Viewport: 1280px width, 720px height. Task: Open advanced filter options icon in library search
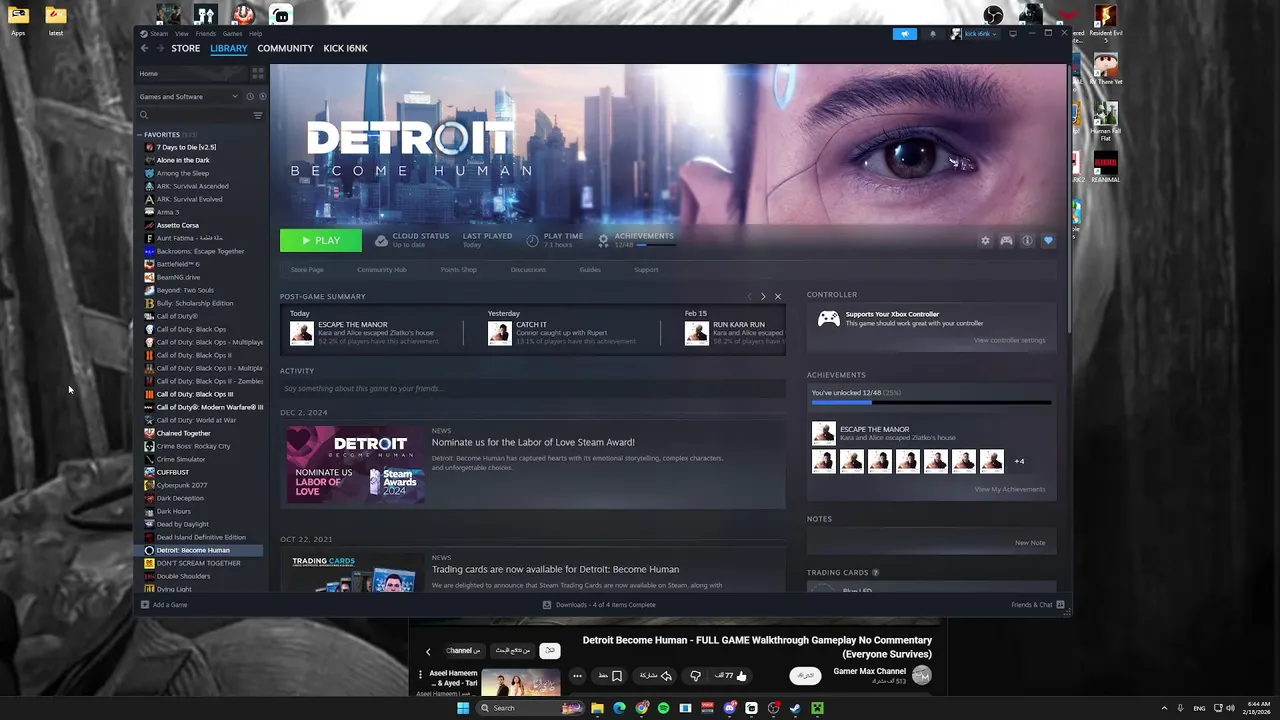click(257, 115)
